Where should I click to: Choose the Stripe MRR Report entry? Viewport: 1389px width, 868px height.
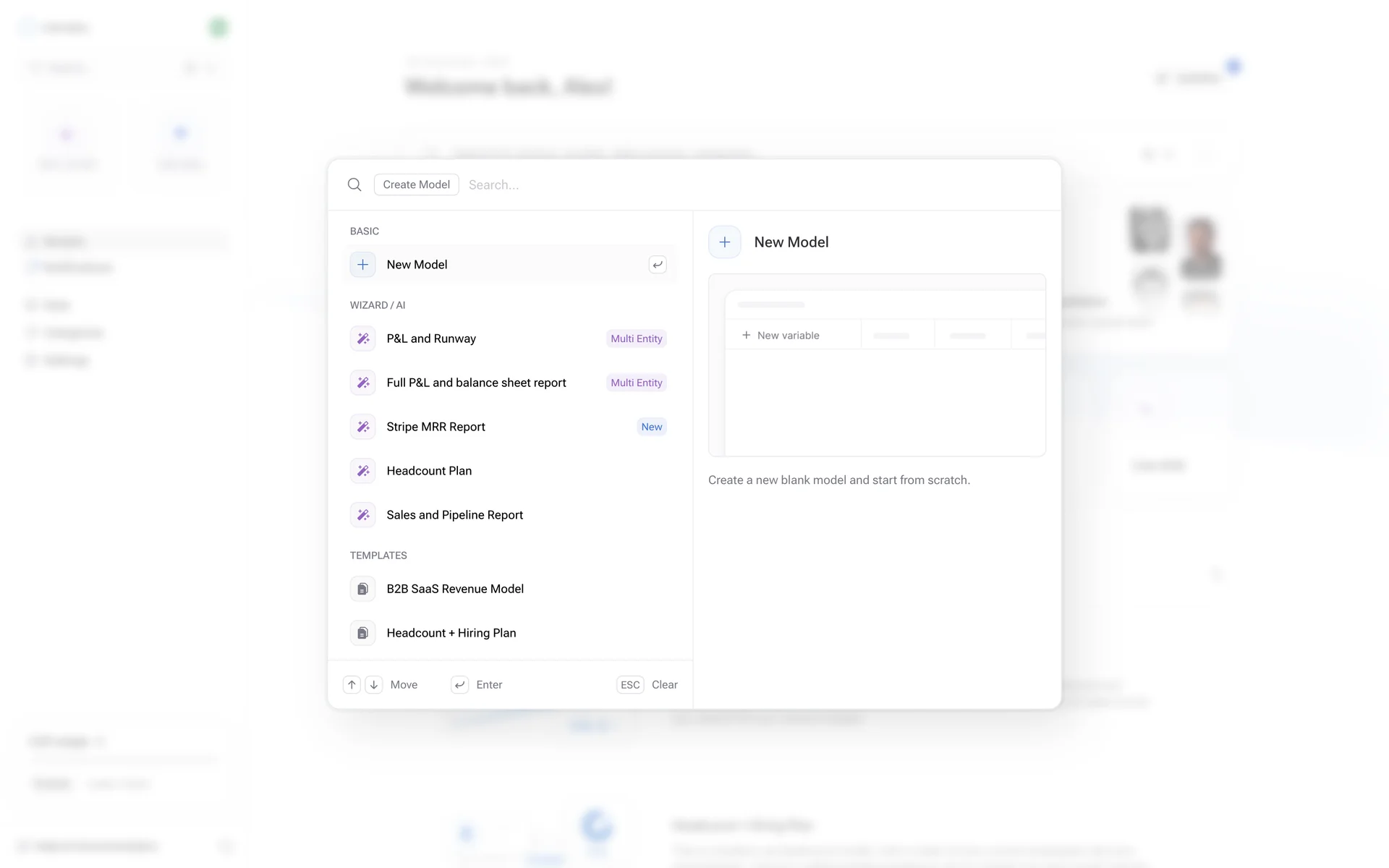(x=436, y=427)
